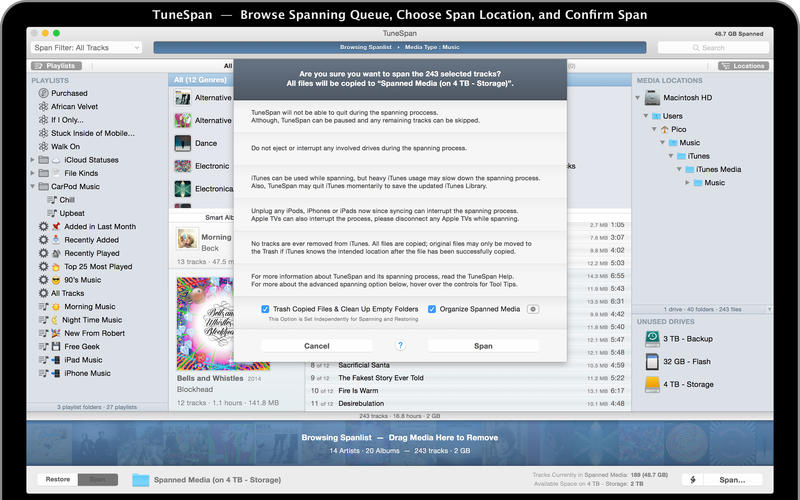800x500 pixels.
Task: Select the Bells and Whistles album artwork
Action: pos(205,323)
